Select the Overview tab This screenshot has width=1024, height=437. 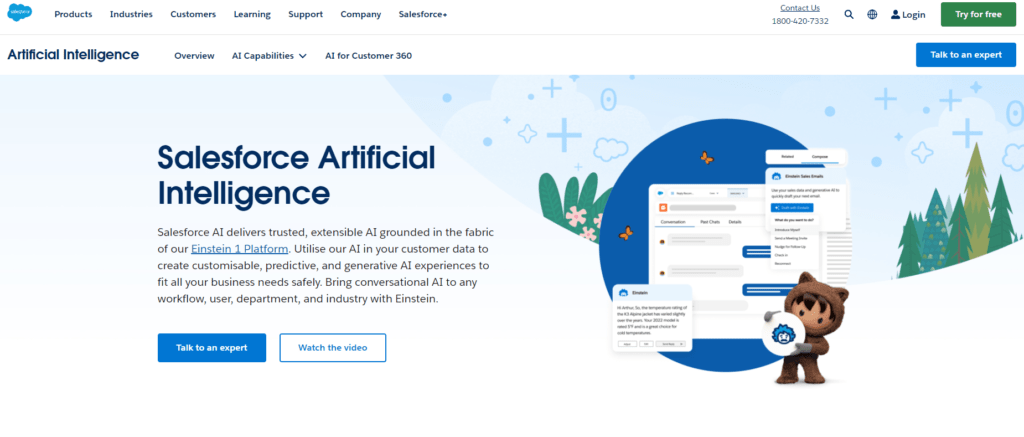(194, 56)
